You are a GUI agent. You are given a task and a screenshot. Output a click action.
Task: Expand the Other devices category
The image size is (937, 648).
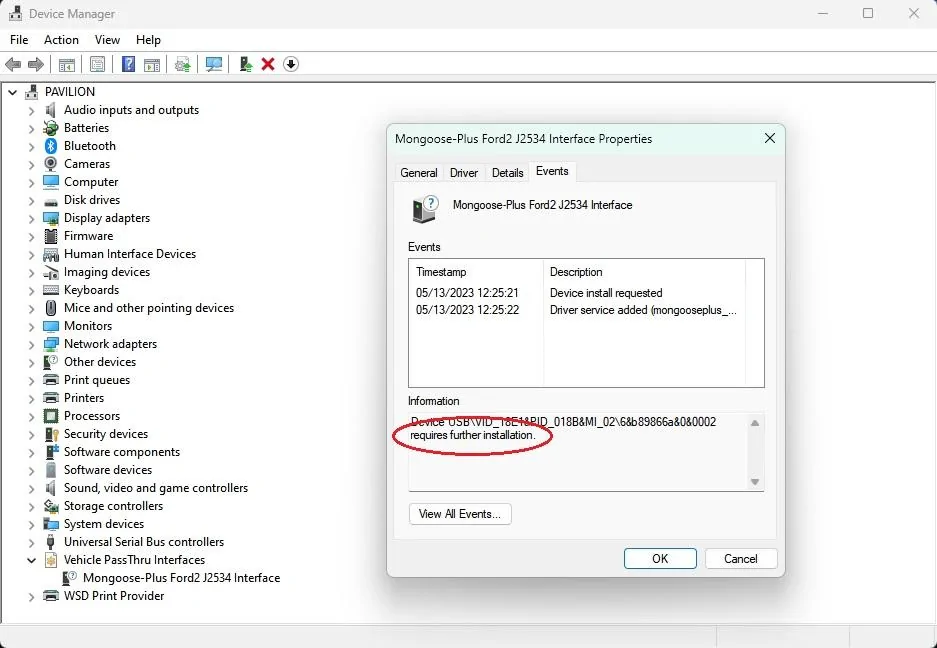pos(32,363)
